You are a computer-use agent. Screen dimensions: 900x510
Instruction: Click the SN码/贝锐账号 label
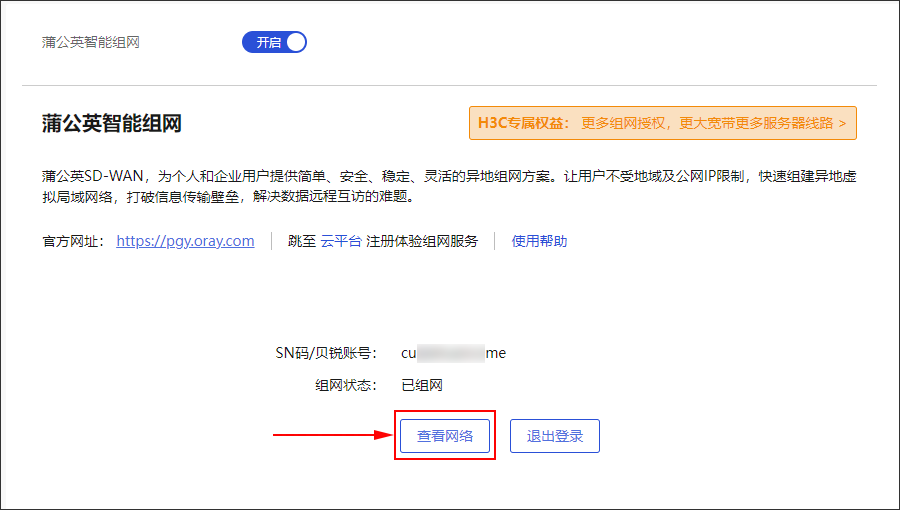click(326, 353)
